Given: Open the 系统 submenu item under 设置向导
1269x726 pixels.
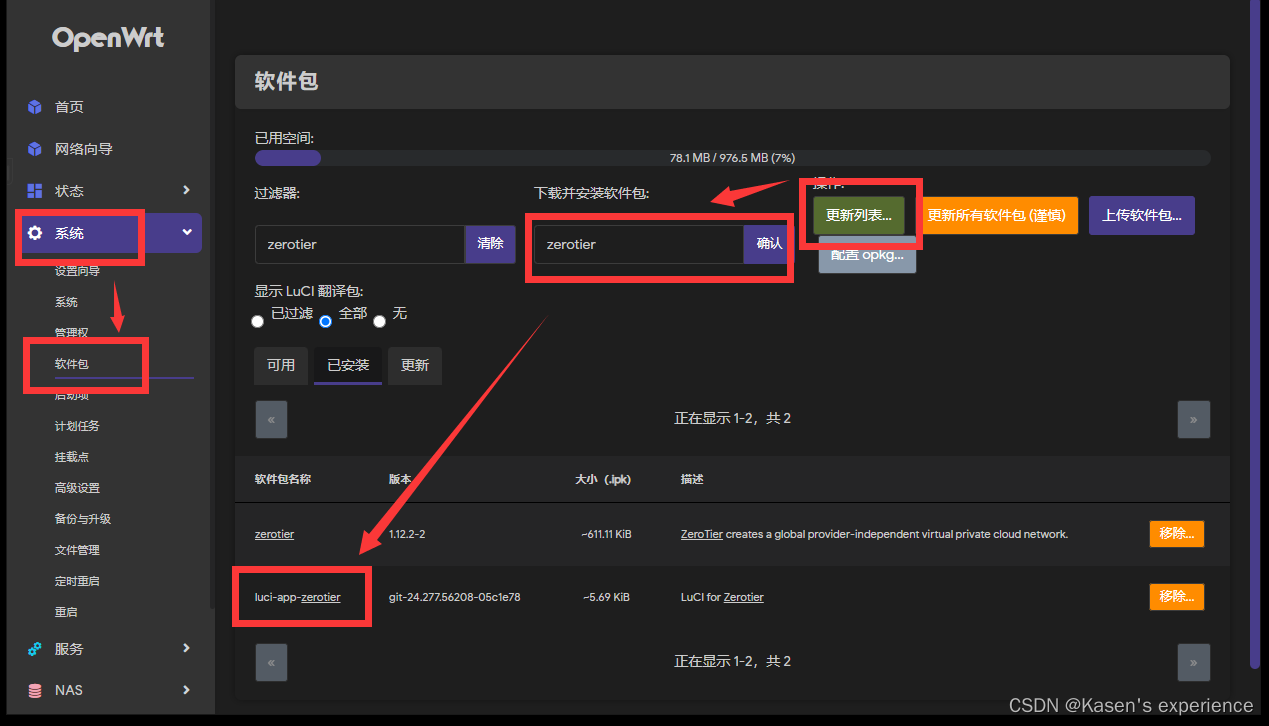Looking at the screenshot, I should point(66,302).
